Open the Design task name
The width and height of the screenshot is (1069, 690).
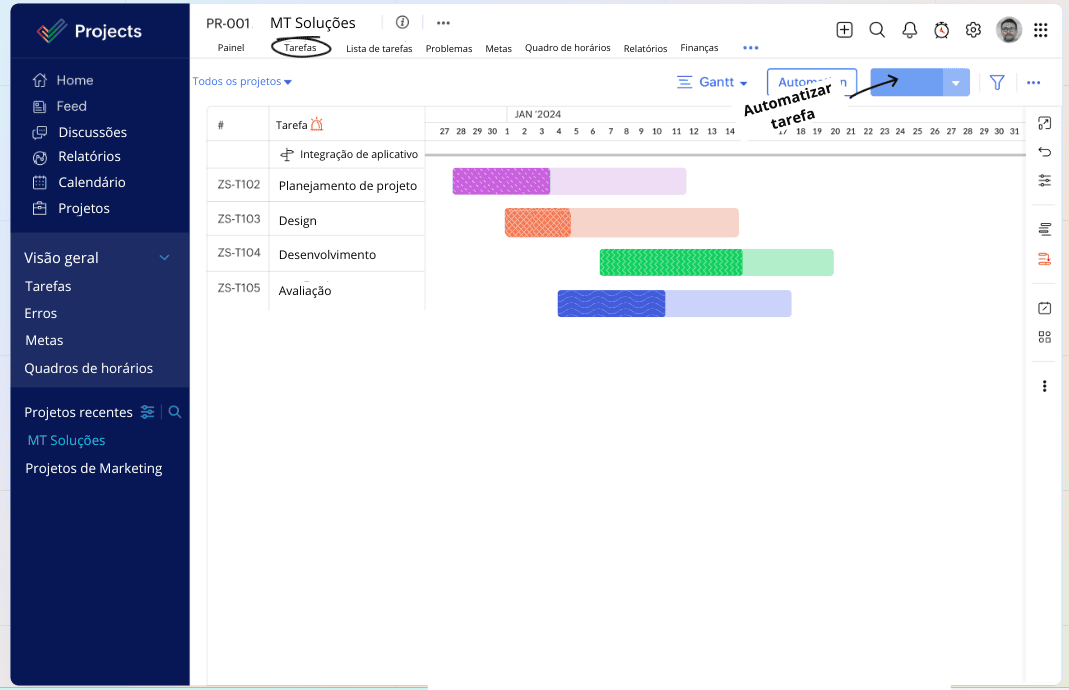298,221
